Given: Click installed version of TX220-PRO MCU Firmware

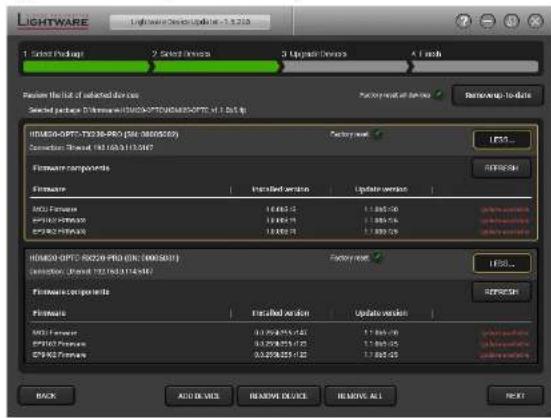Looking at the screenshot, I should [281, 209].
